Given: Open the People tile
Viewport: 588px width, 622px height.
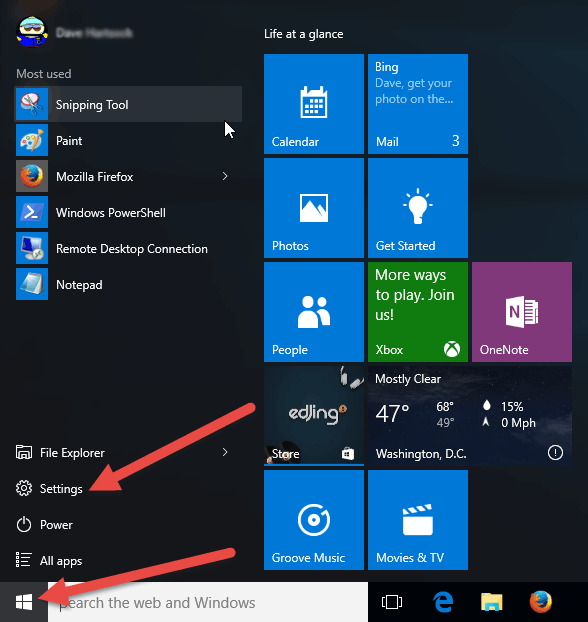Looking at the screenshot, I should click(314, 312).
